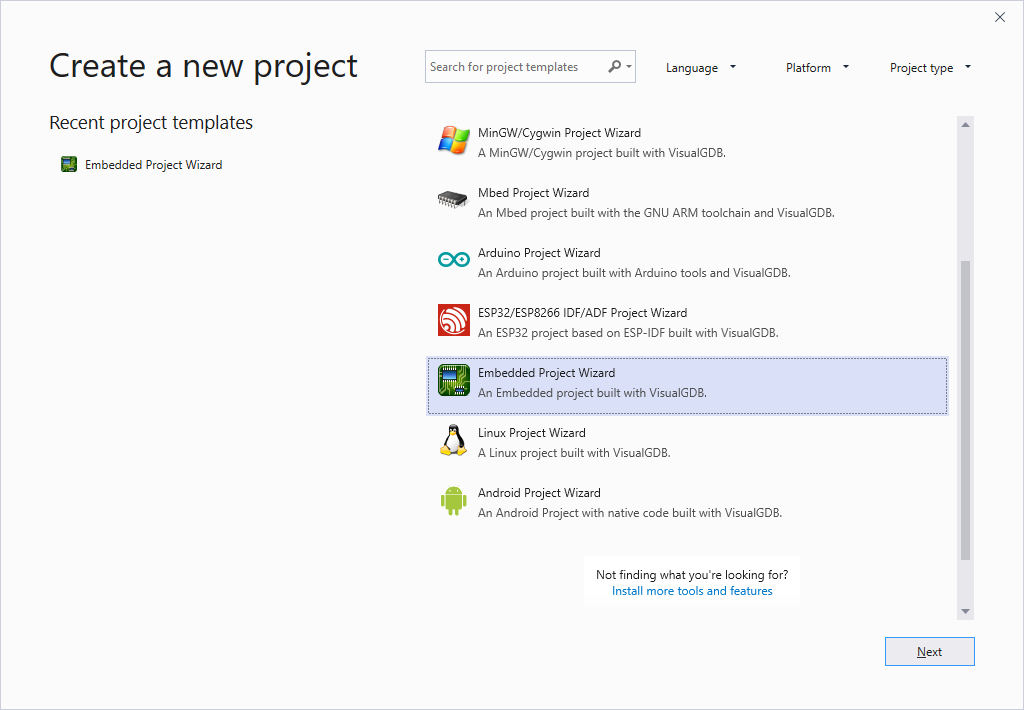Viewport: 1024px width, 710px height.
Task: Click 'An ESP32 project based on ESP-IDF' description
Action: (x=628, y=333)
